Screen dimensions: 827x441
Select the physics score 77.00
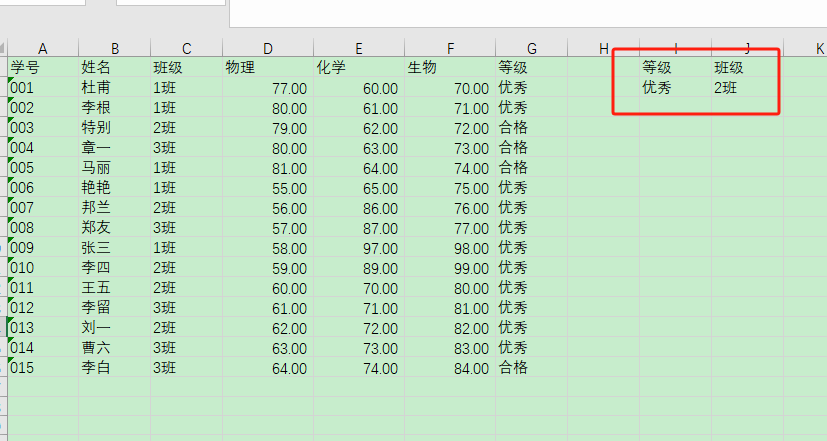[267, 87]
